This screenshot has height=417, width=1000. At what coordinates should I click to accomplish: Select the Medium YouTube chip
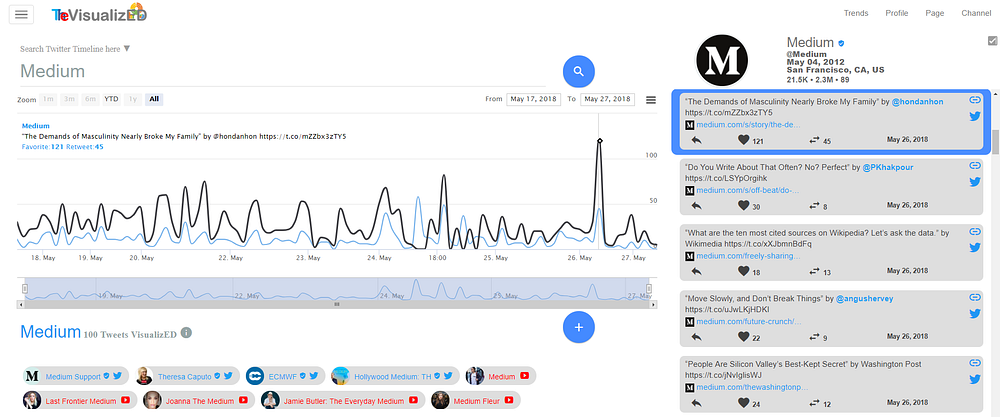click(500, 376)
